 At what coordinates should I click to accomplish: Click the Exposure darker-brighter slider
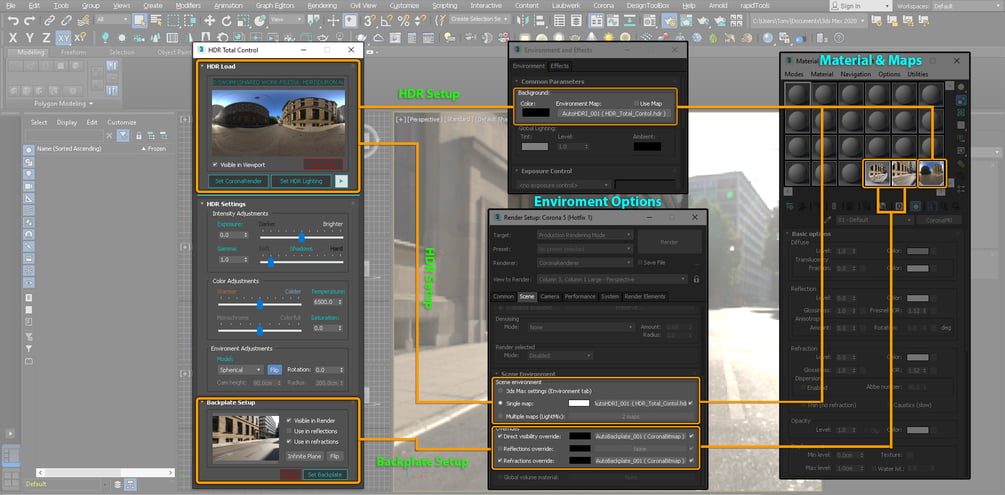click(x=301, y=236)
